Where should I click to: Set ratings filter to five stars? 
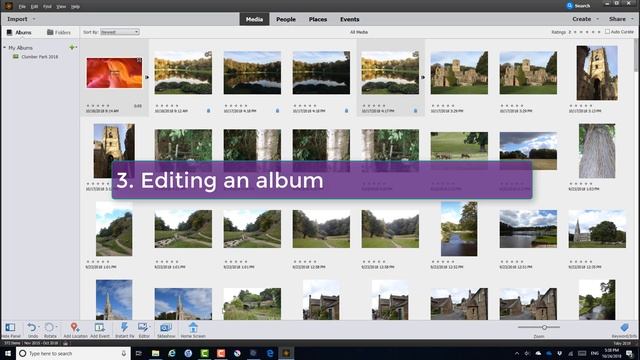599,32
